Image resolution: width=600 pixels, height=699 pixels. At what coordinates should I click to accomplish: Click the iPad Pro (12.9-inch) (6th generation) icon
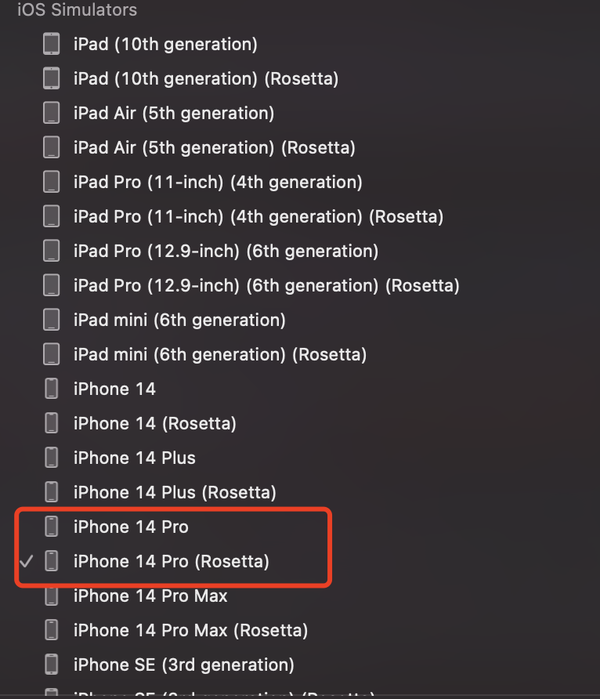(51, 251)
